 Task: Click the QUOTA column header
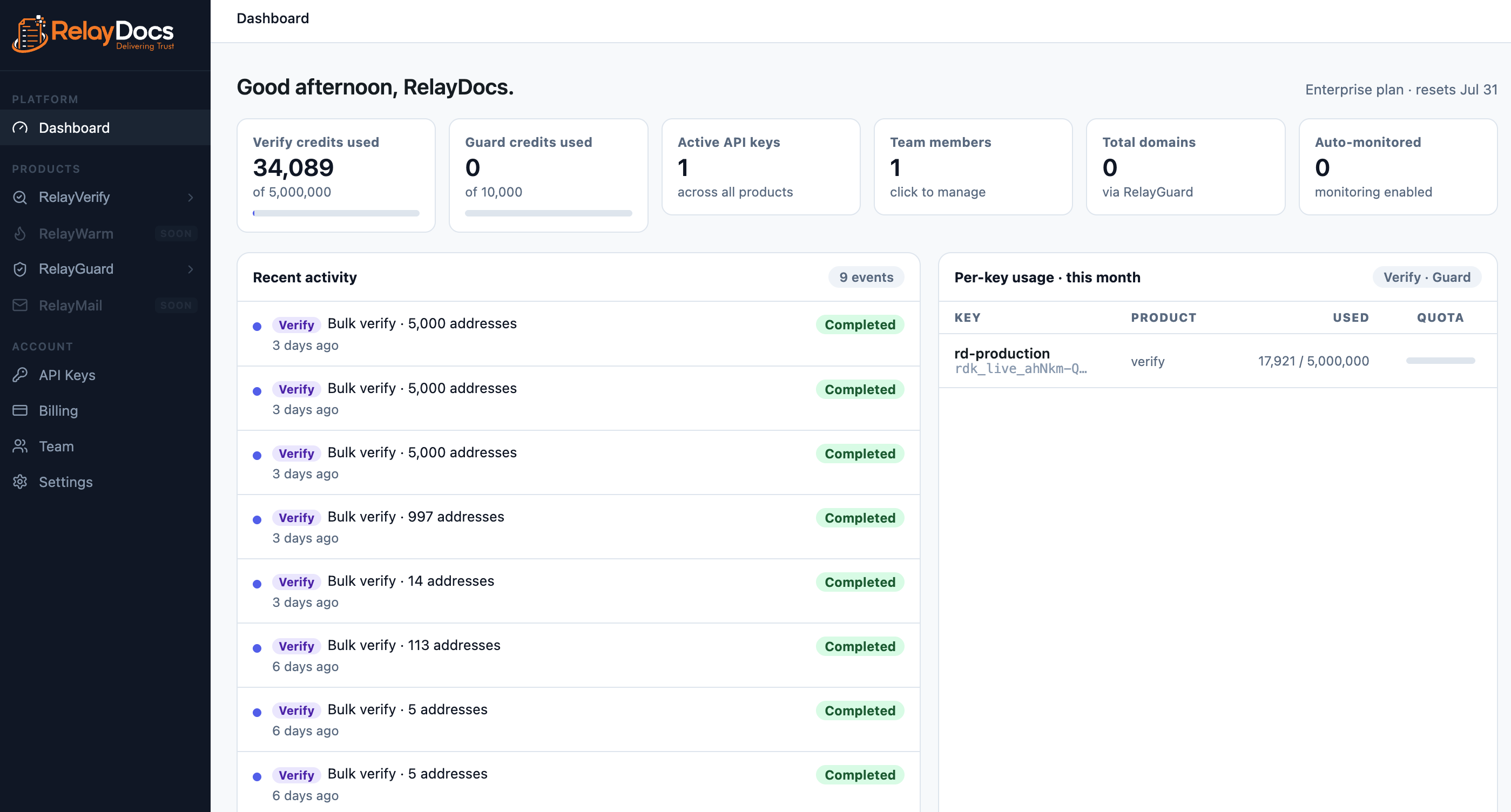point(1440,318)
